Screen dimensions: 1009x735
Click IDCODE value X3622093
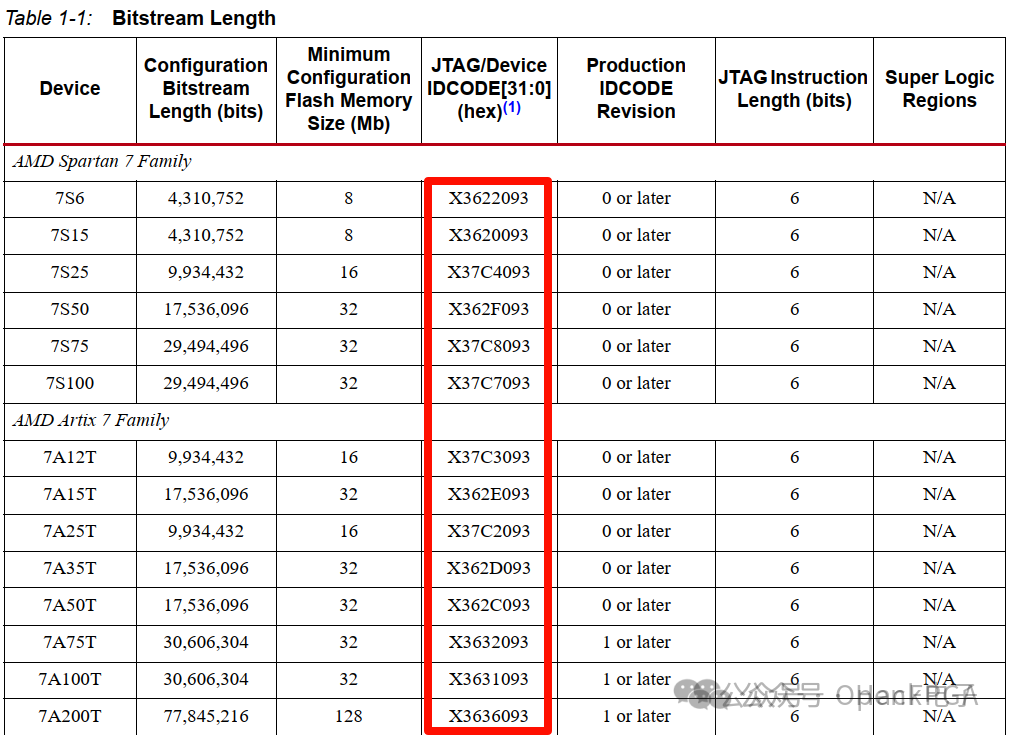pyautogui.click(x=488, y=198)
